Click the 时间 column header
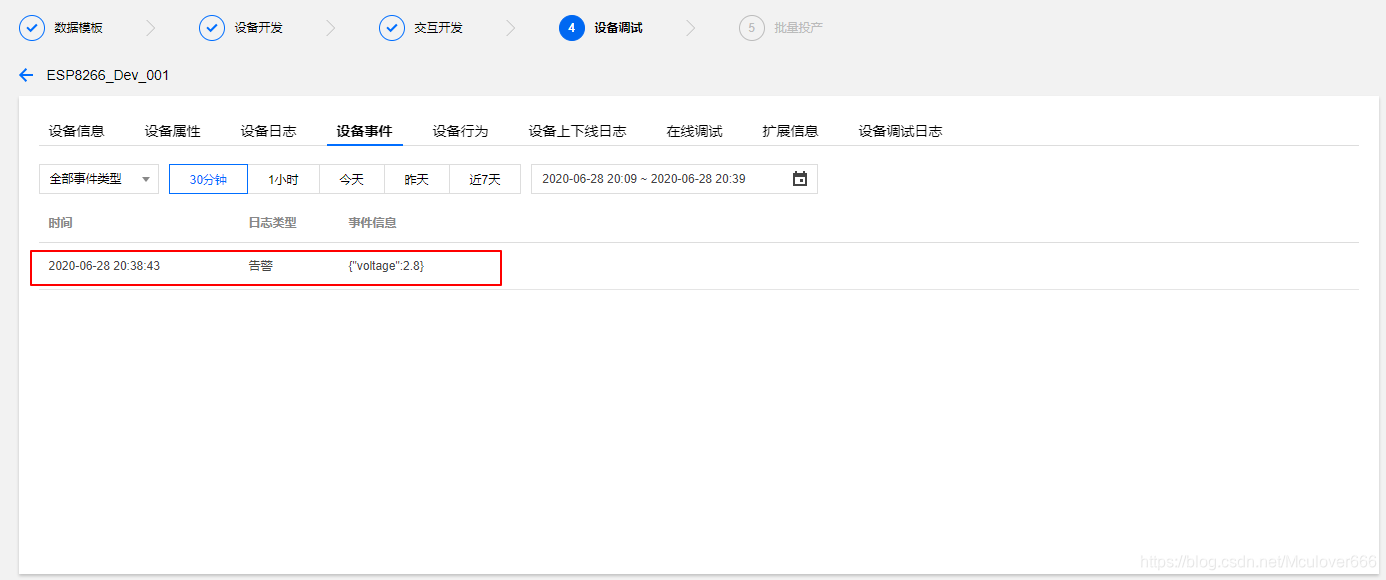The image size is (1386, 580). click(60, 223)
